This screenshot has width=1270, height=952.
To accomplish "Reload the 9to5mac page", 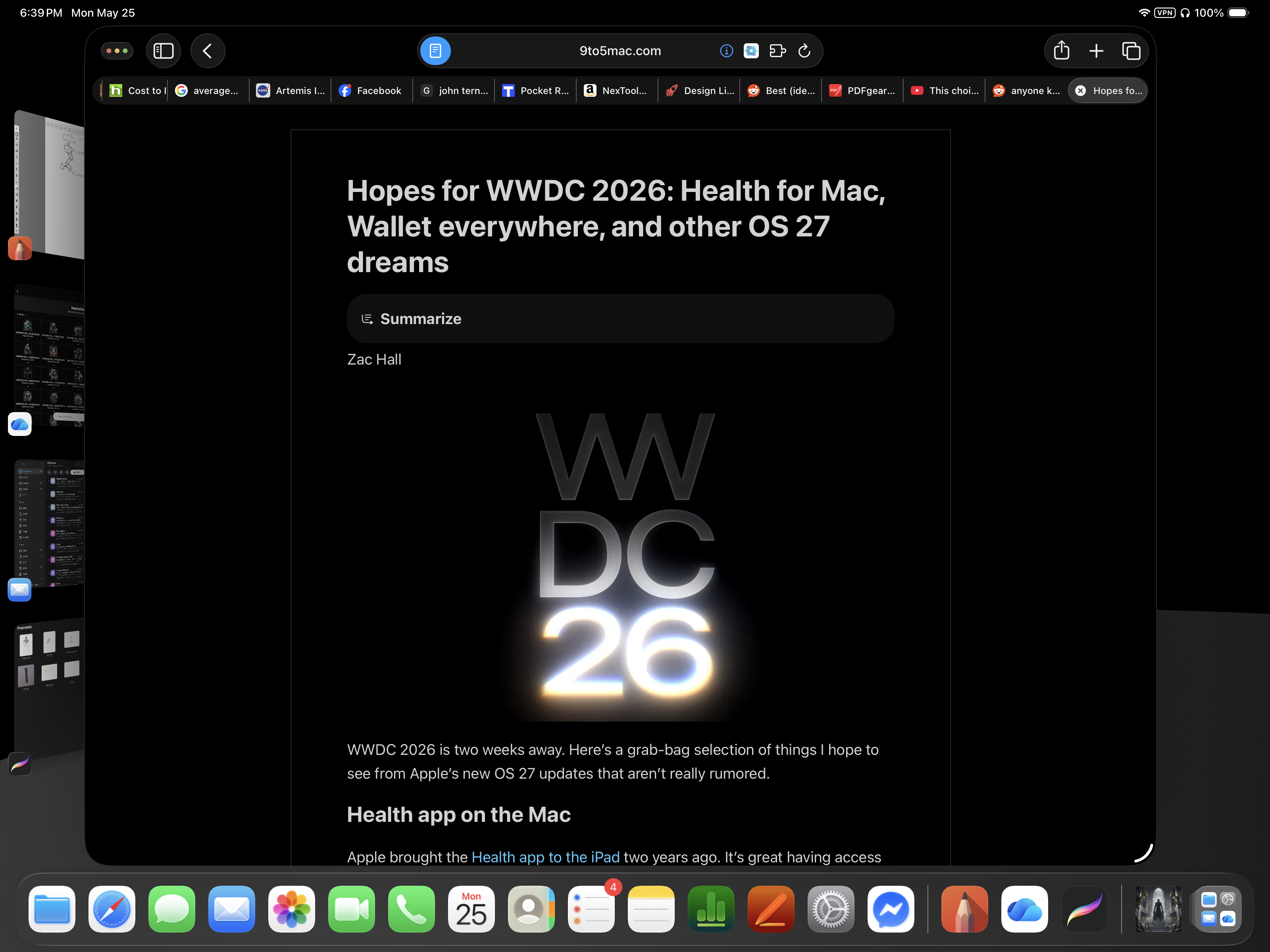I will 804,50.
